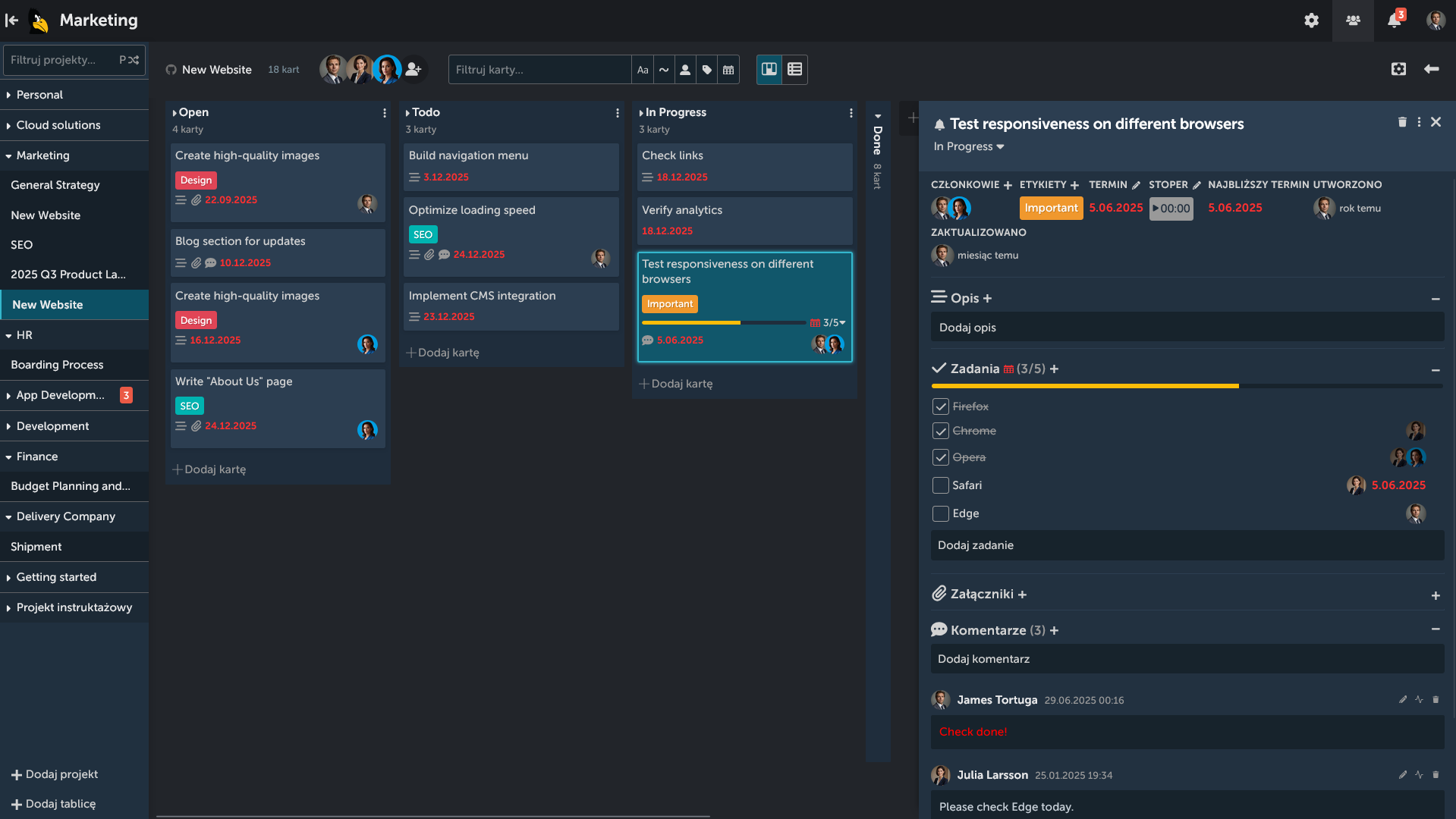Open the settings gear icon
This screenshot has height=819, width=1456.
(1311, 20)
